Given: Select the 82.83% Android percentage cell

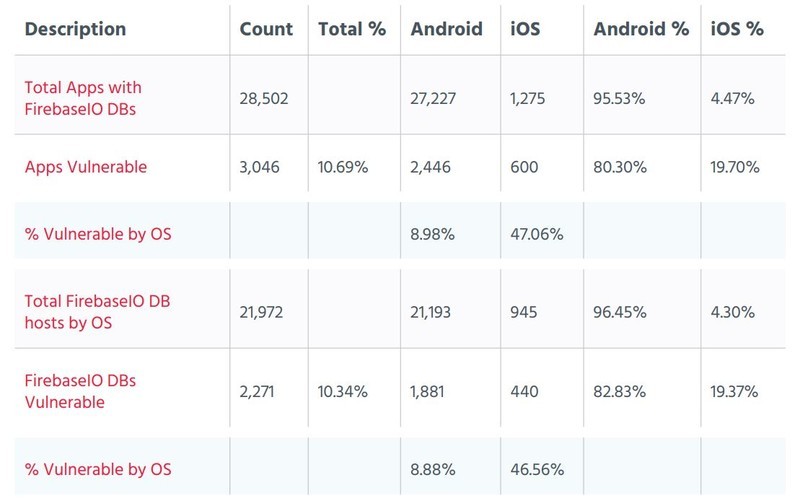Looking at the screenshot, I should tap(619, 392).
